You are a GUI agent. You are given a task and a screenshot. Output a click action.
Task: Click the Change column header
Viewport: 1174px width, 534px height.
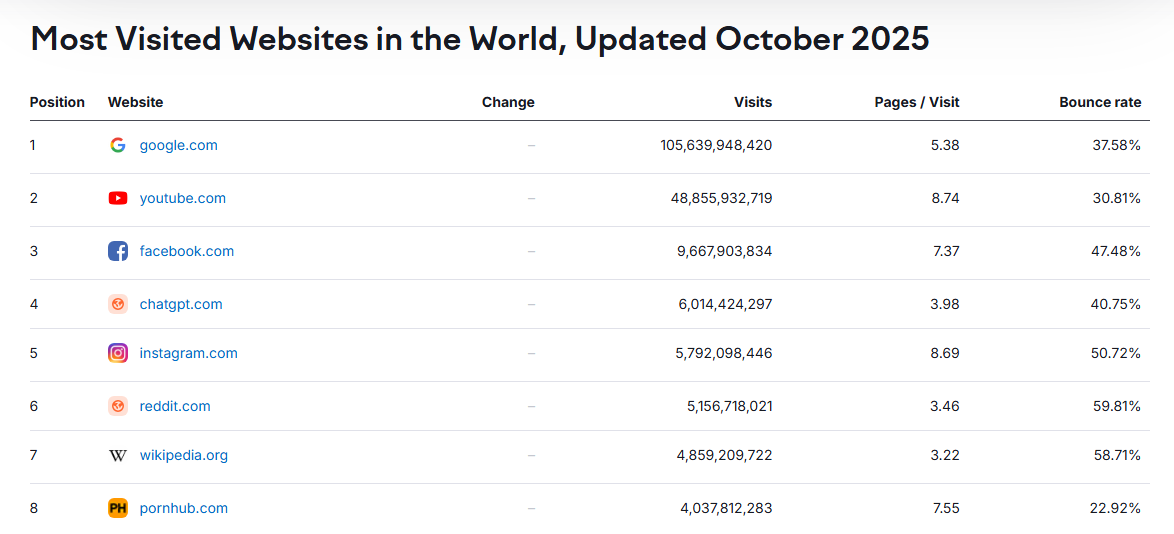coord(508,102)
